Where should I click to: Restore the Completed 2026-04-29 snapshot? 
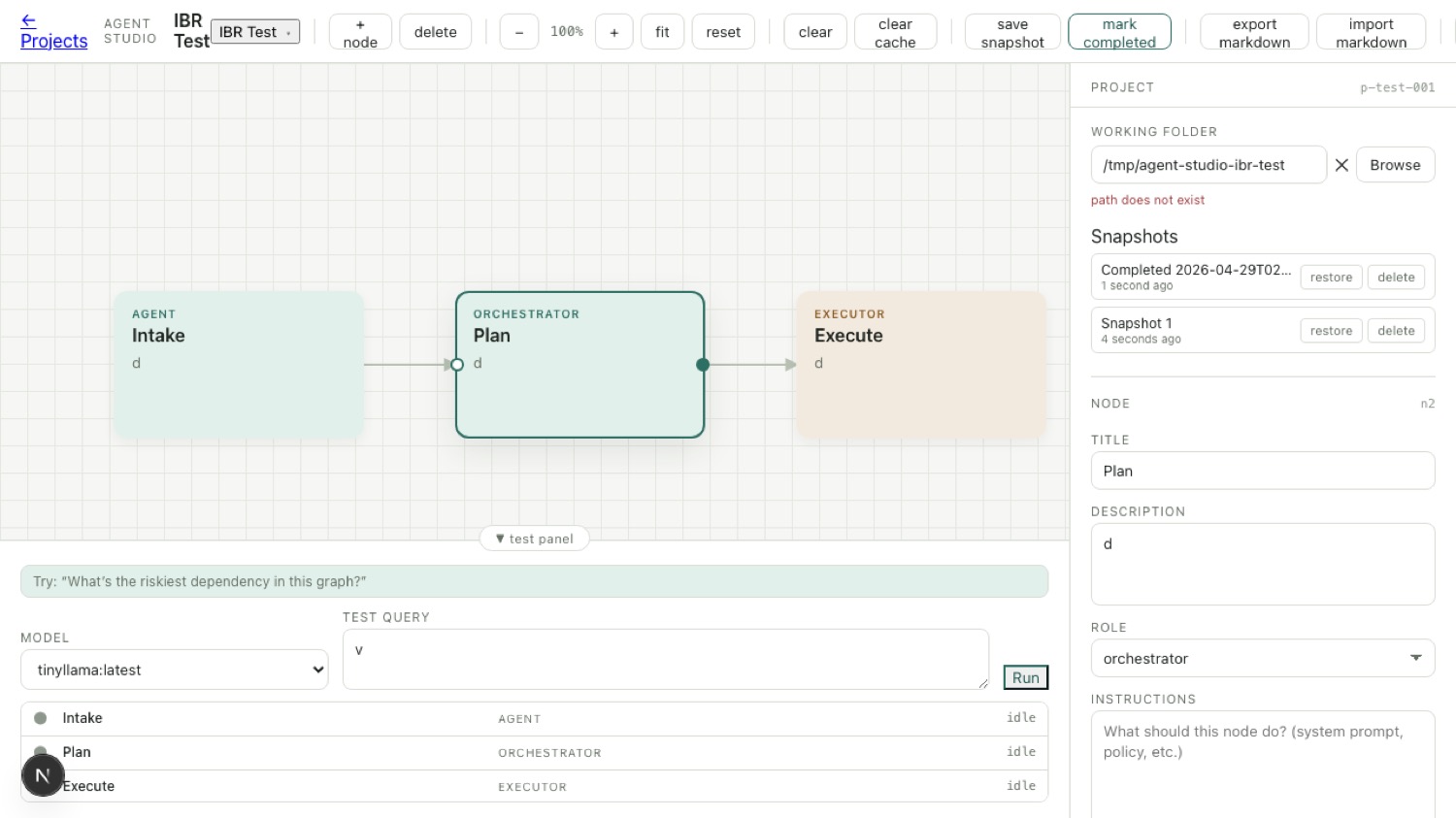1331,278
